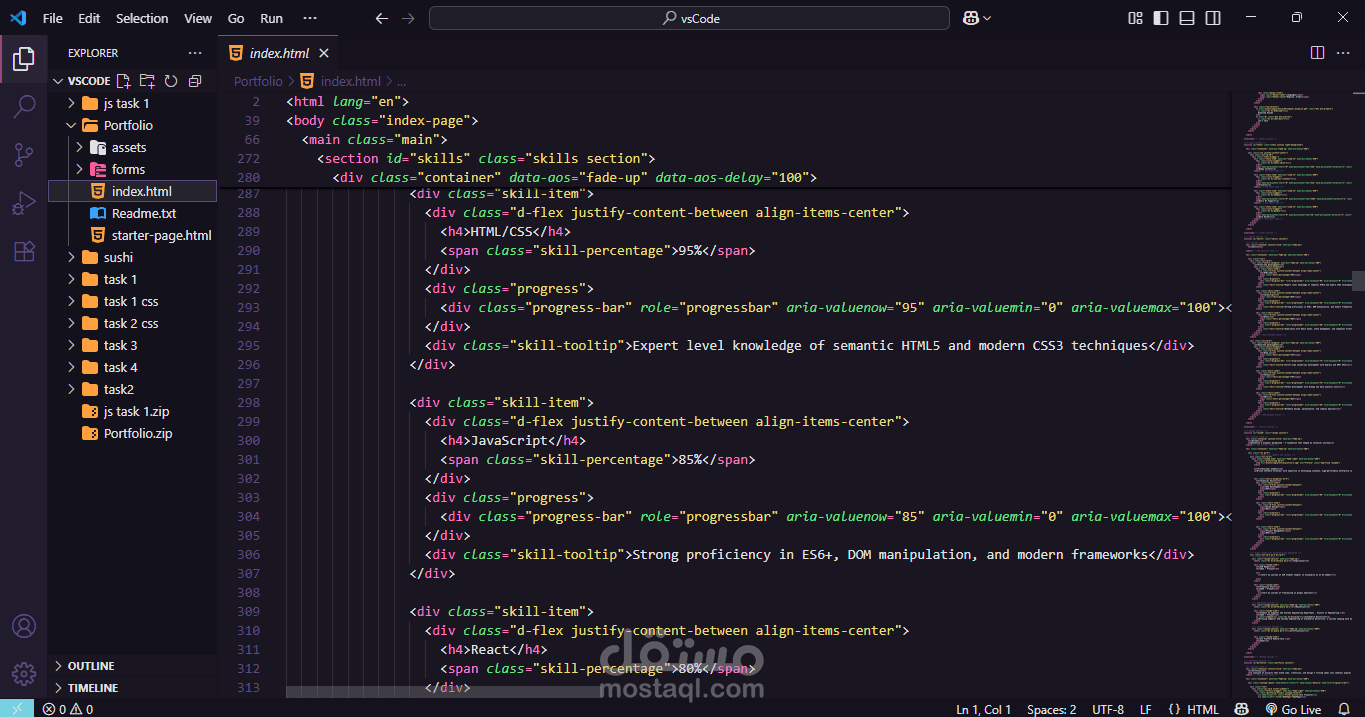The width and height of the screenshot is (1365, 717).
Task: Click the New Folder icon in Explorer
Action: coord(147,81)
